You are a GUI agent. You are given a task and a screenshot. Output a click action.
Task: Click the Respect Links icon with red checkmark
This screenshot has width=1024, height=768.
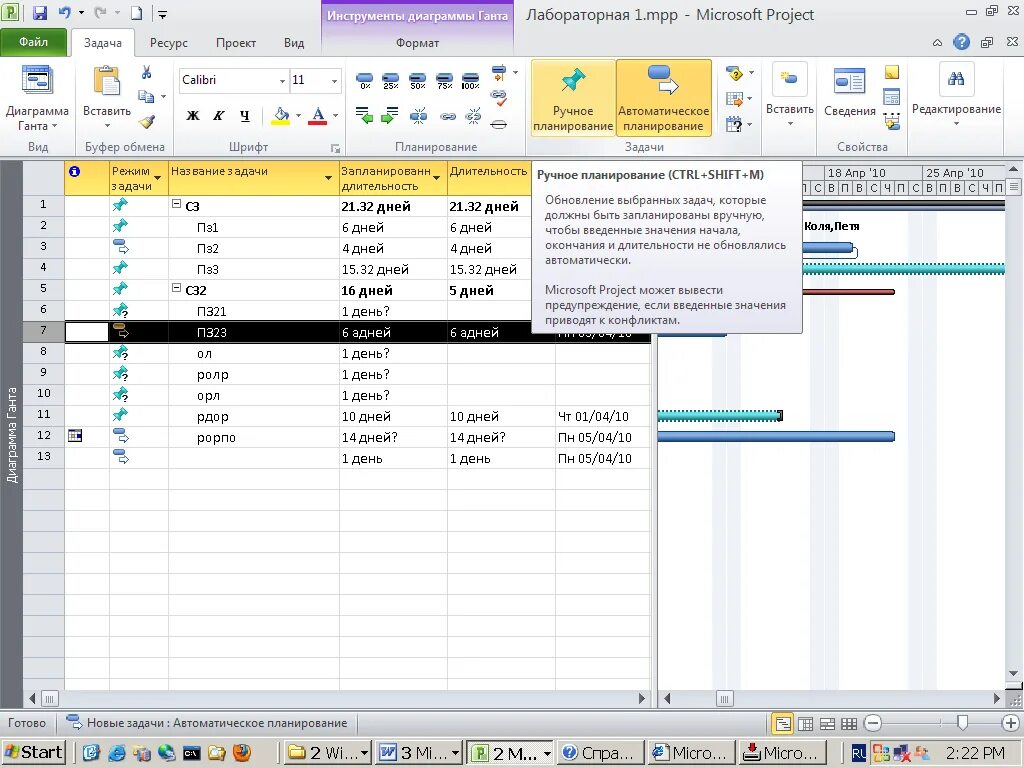(499, 98)
